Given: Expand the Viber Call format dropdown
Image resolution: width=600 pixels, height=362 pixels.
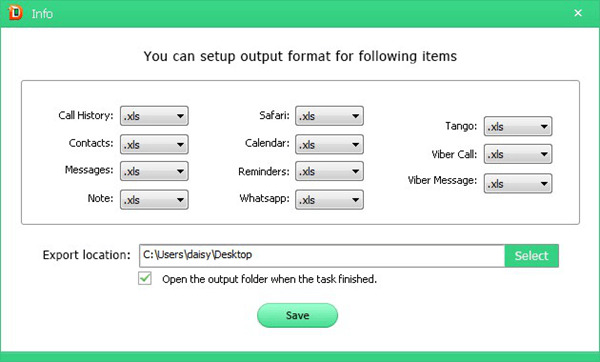Looking at the screenshot, I should pyautogui.click(x=518, y=154).
